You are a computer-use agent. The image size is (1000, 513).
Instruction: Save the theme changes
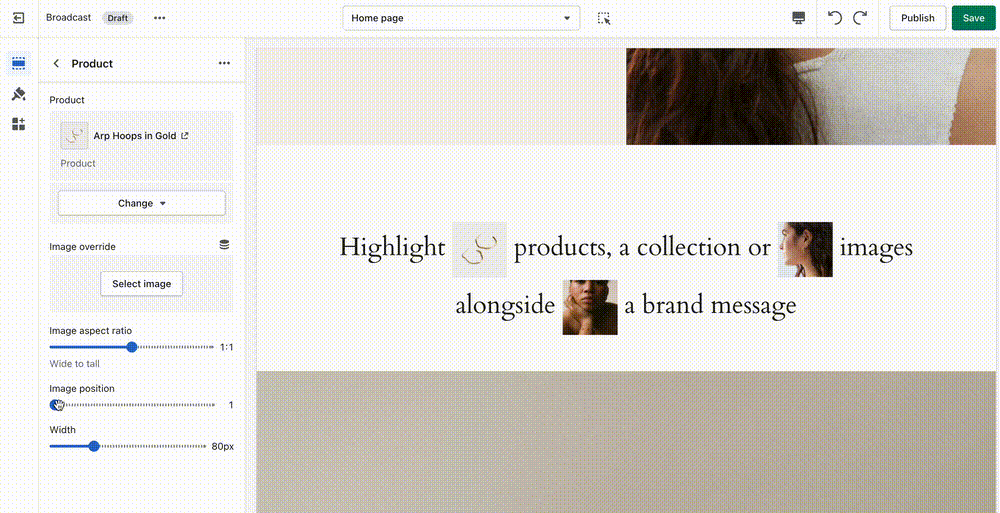point(973,18)
